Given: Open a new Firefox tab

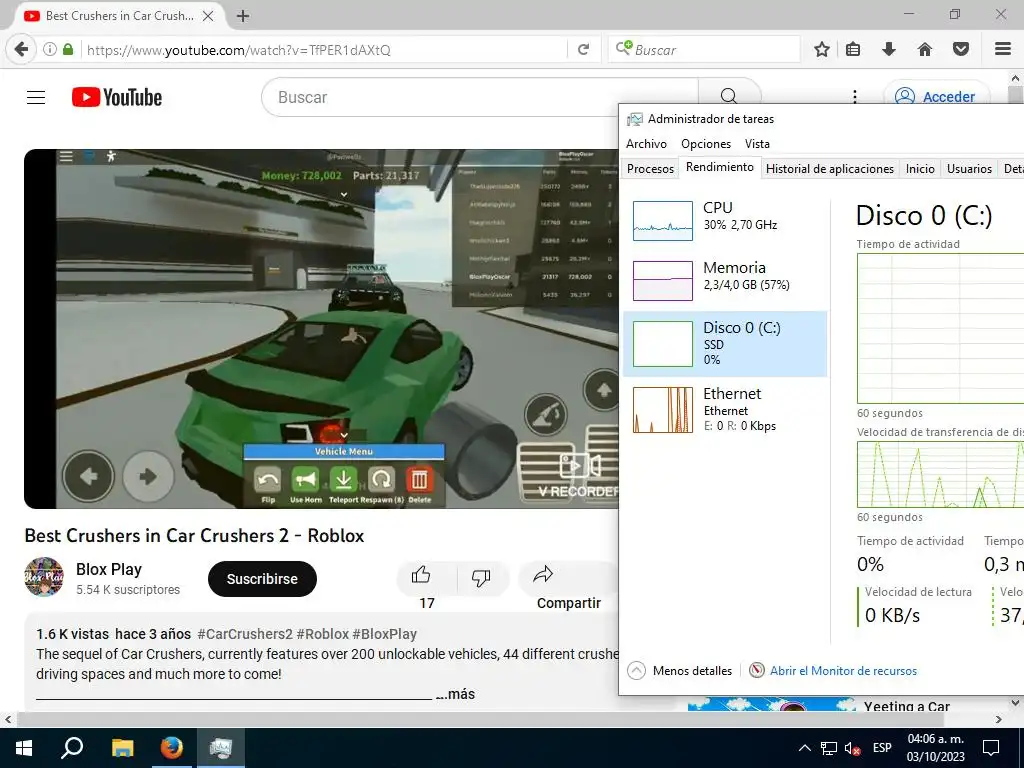Looking at the screenshot, I should (x=243, y=16).
